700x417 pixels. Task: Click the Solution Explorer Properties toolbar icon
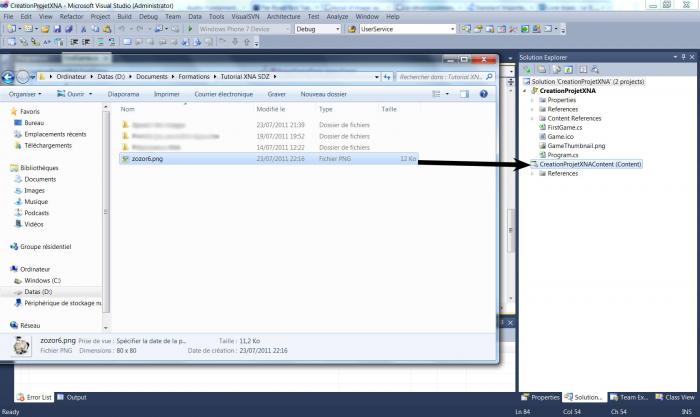528,71
